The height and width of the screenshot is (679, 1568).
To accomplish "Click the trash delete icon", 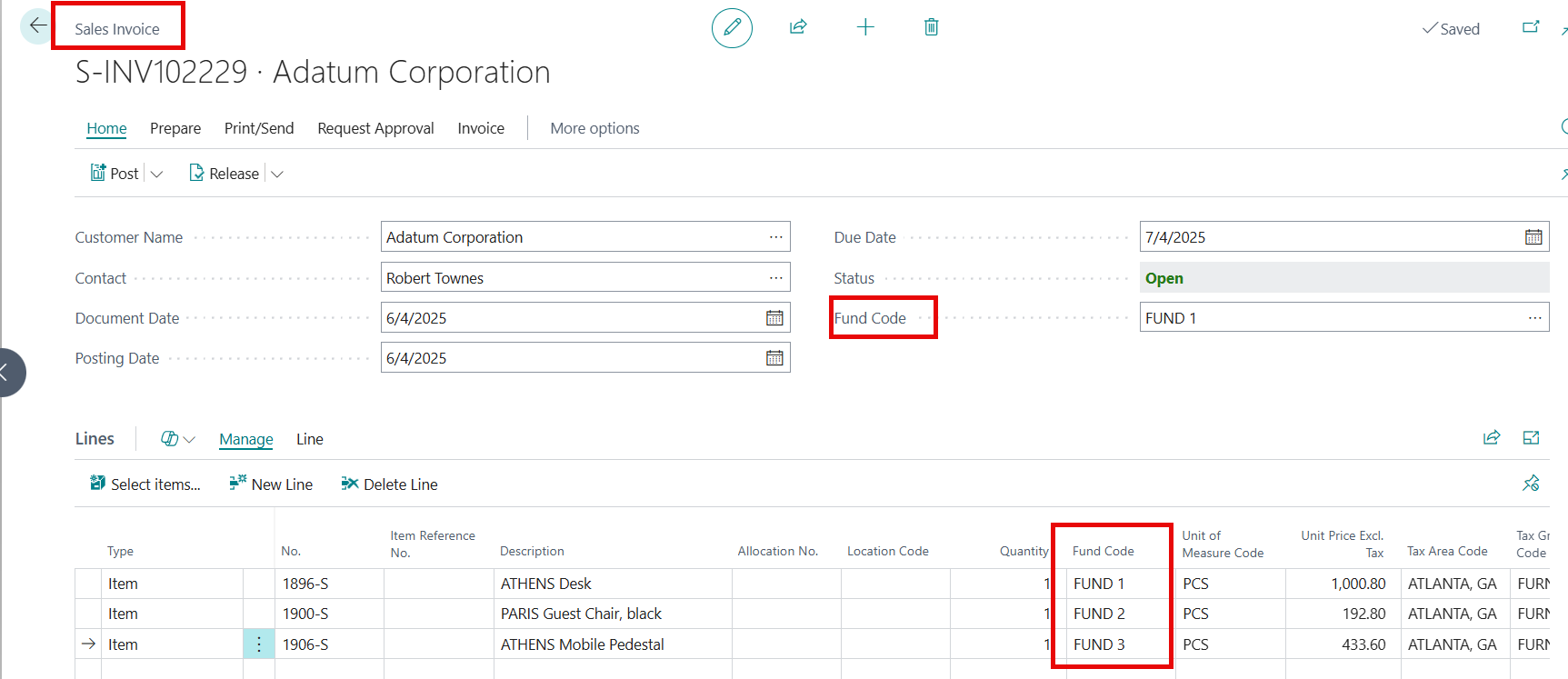I will click(x=931, y=27).
